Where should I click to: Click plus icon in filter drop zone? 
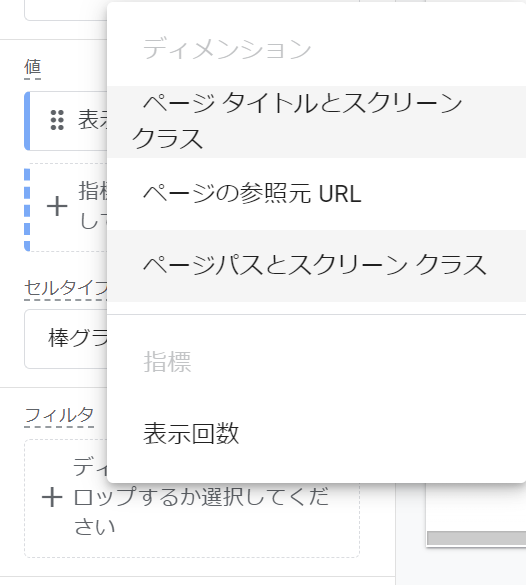[x=52, y=497]
